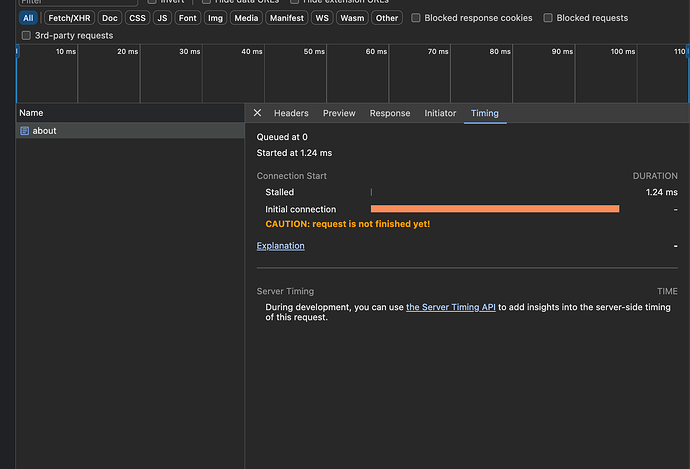Show the Response tab
This screenshot has height=469, width=690.
tap(390, 113)
